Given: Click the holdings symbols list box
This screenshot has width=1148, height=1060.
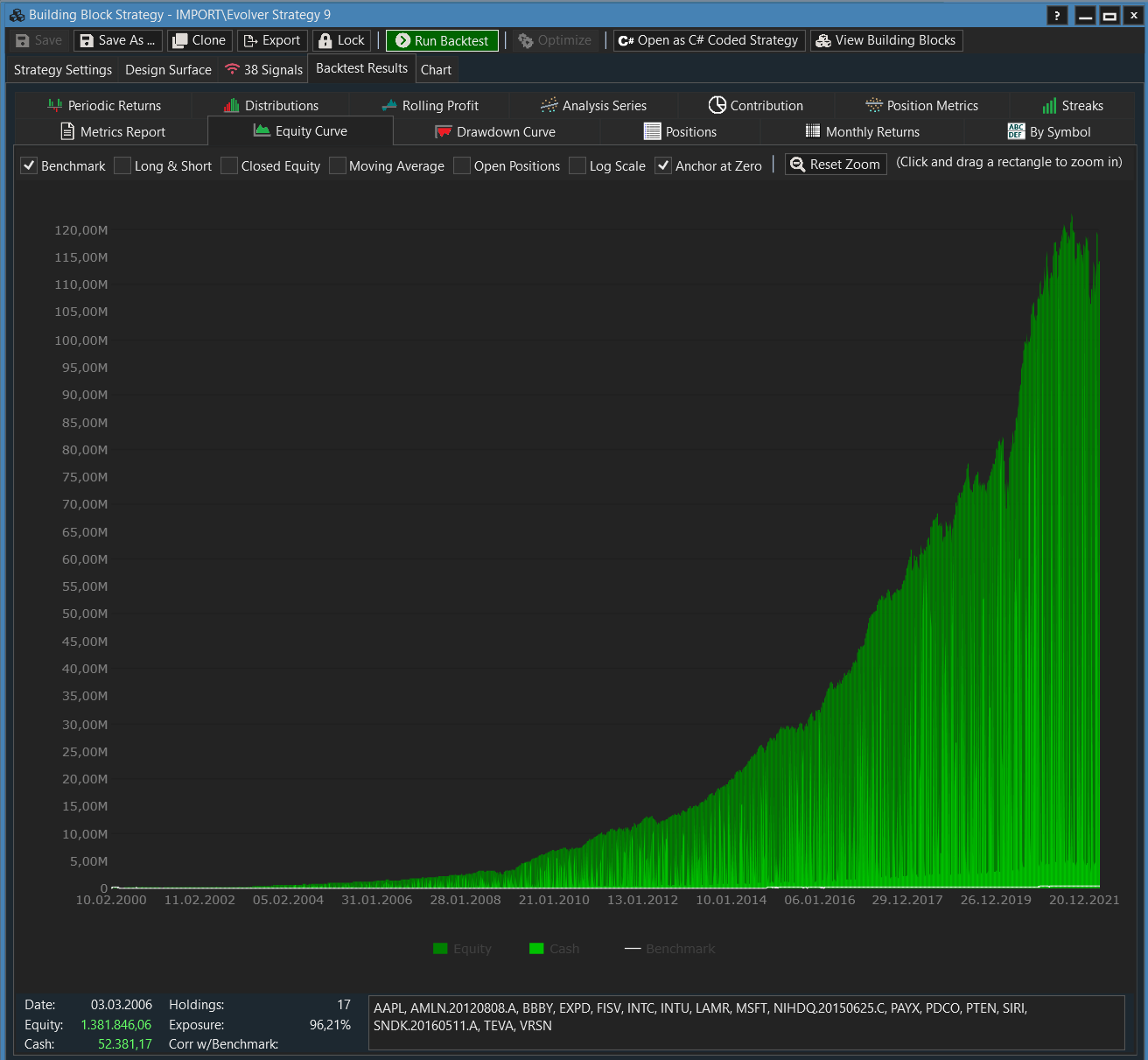Looking at the screenshot, I should point(746,1022).
